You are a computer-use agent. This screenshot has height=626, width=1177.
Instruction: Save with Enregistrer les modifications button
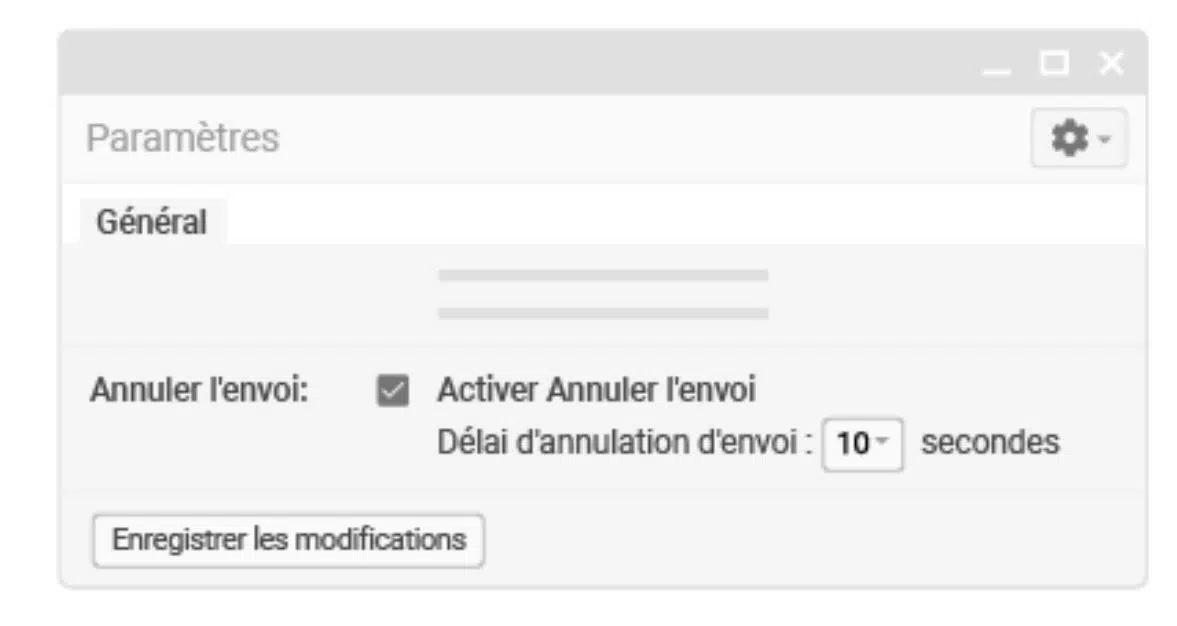point(288,540)
